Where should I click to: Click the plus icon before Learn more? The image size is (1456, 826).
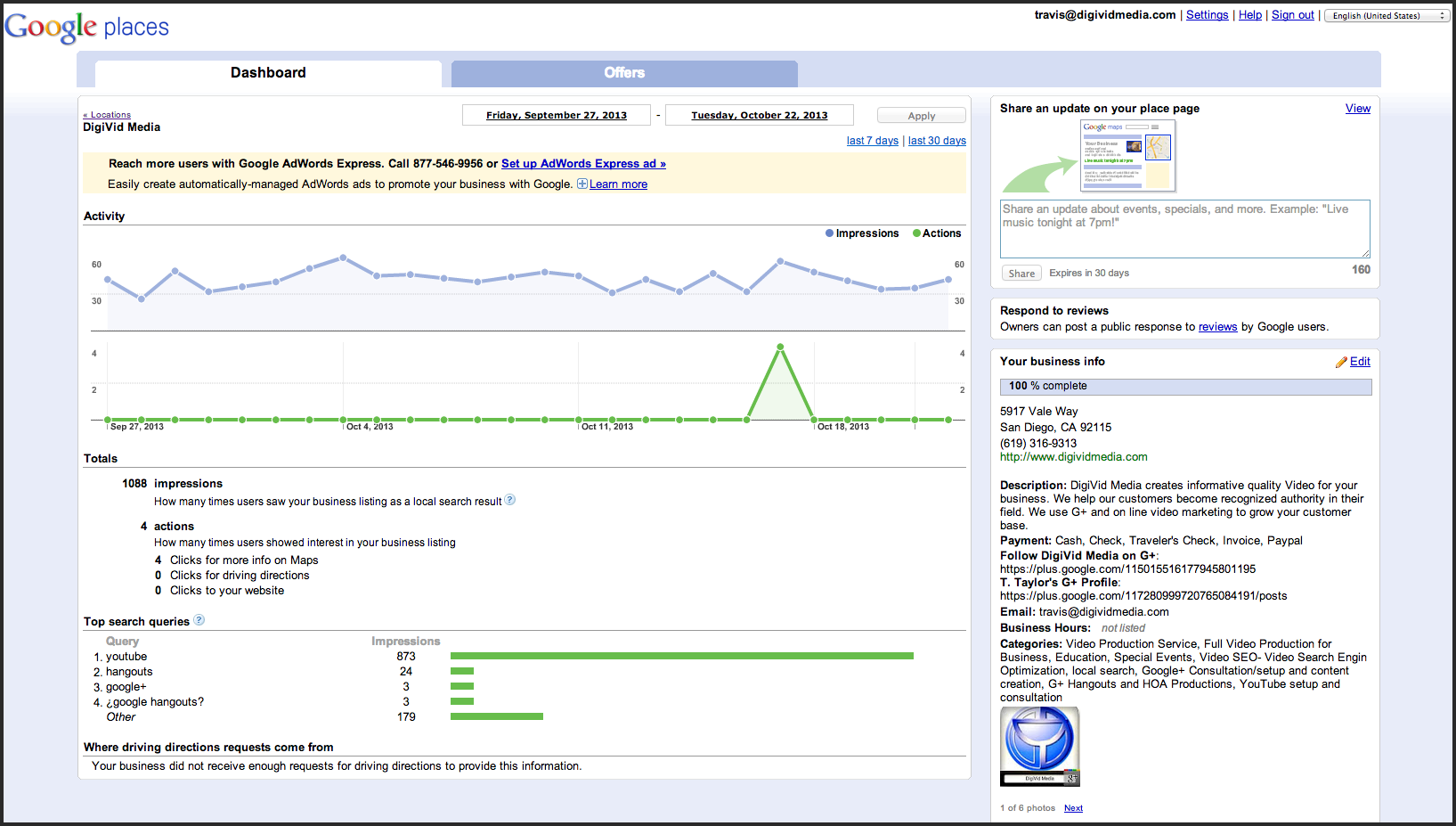click(x=582, y=184)
